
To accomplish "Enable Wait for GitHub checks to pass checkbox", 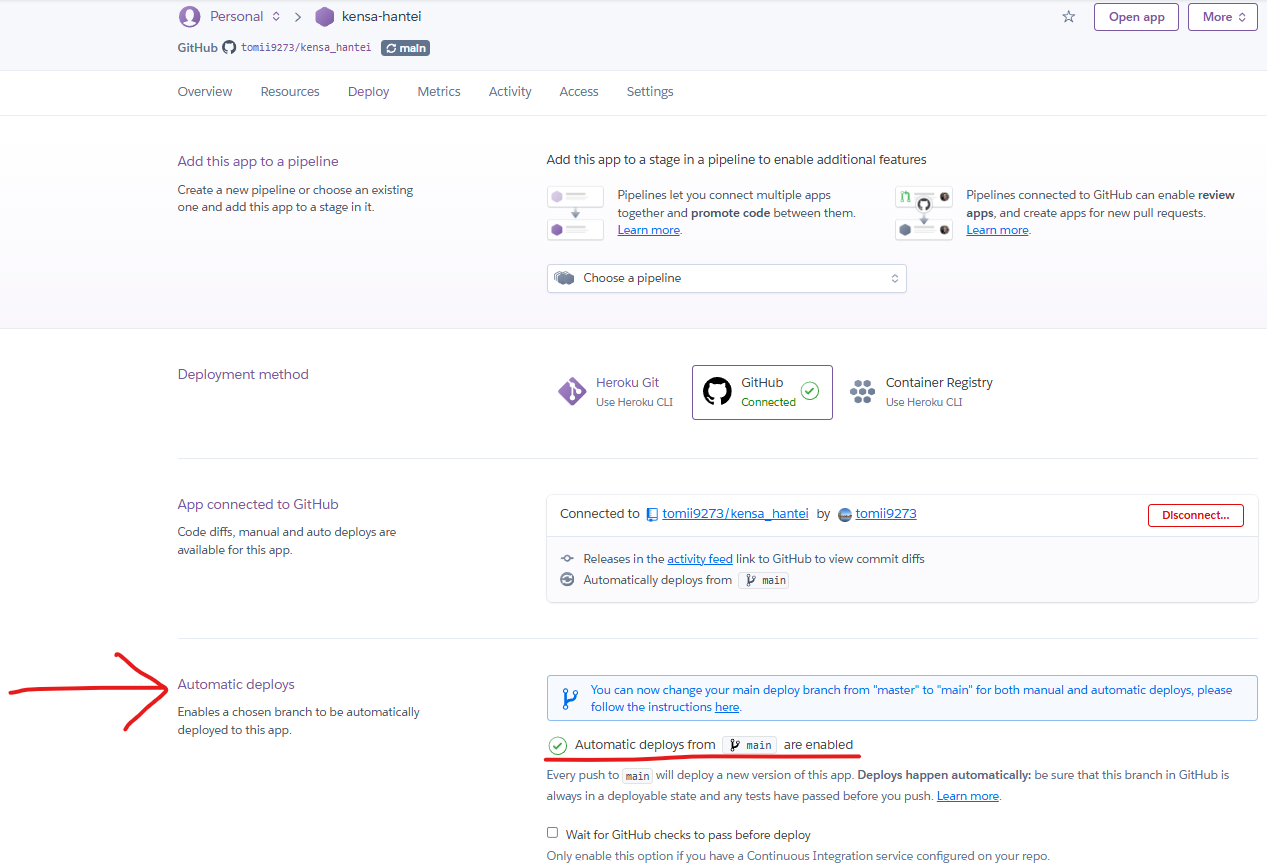I will click(552, 833).
